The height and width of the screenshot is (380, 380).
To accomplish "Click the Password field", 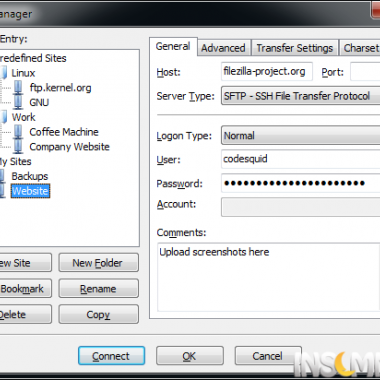I will tap(300, 183).
